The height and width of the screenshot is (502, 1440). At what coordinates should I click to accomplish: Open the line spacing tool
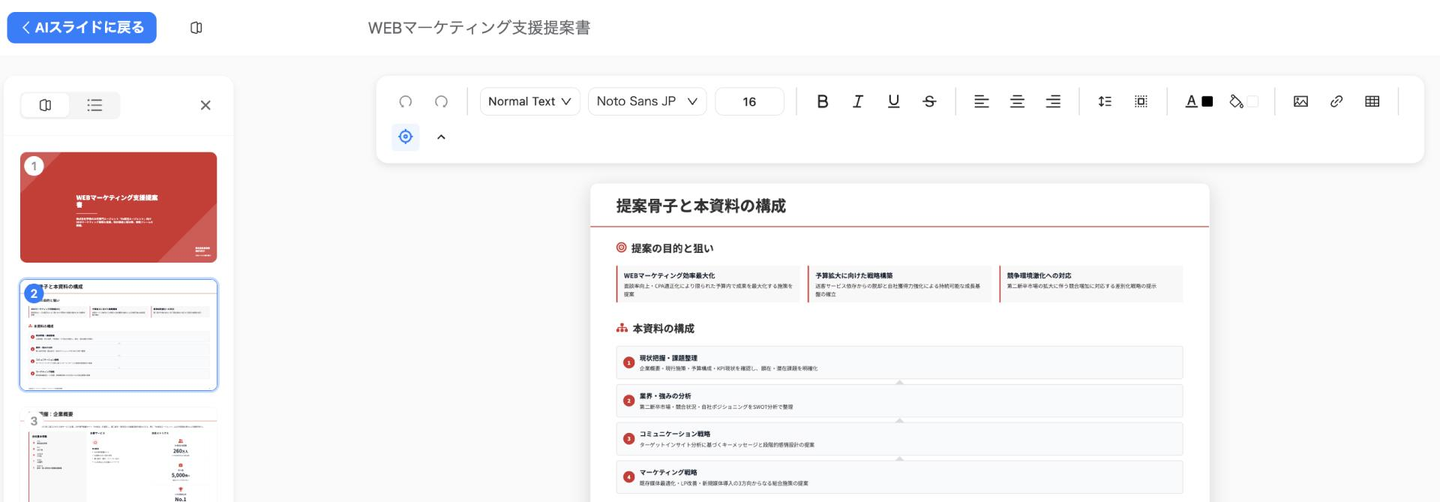click(1104, 102)
